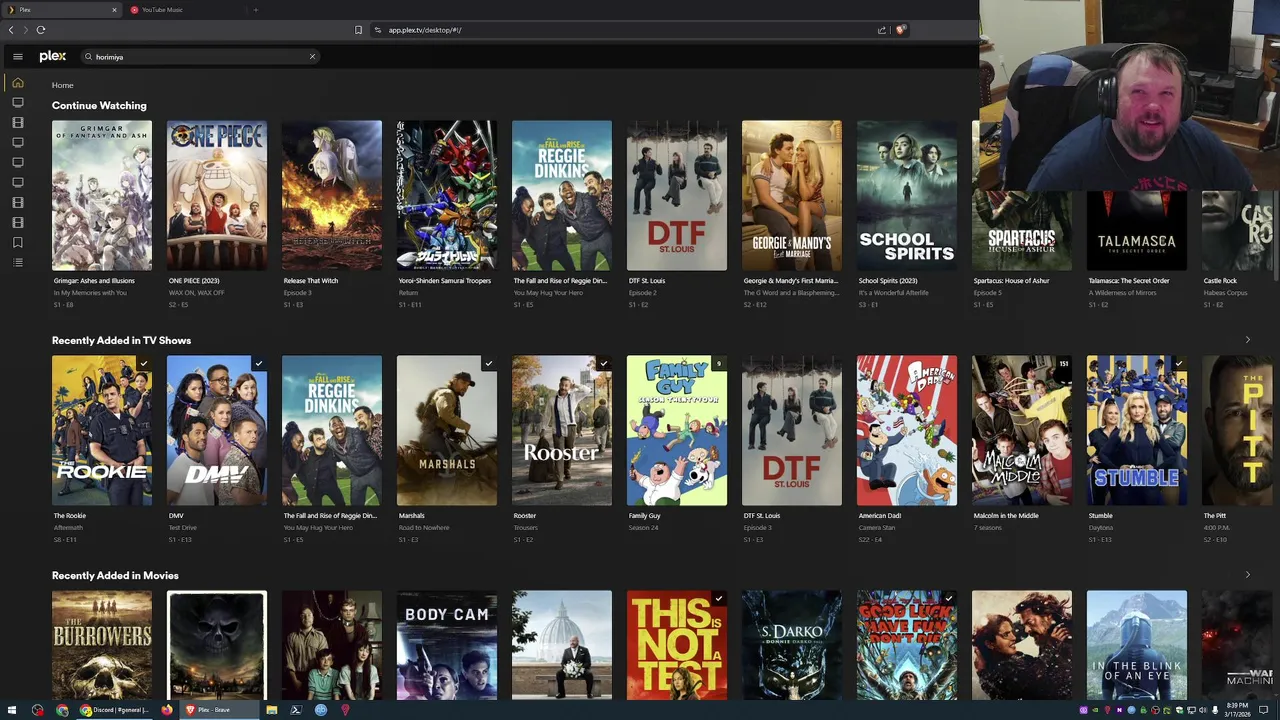Viewport: 1280px width, 720px height.
Task: Click the '7 seasons' text under Malcolm
Action: 987,528
